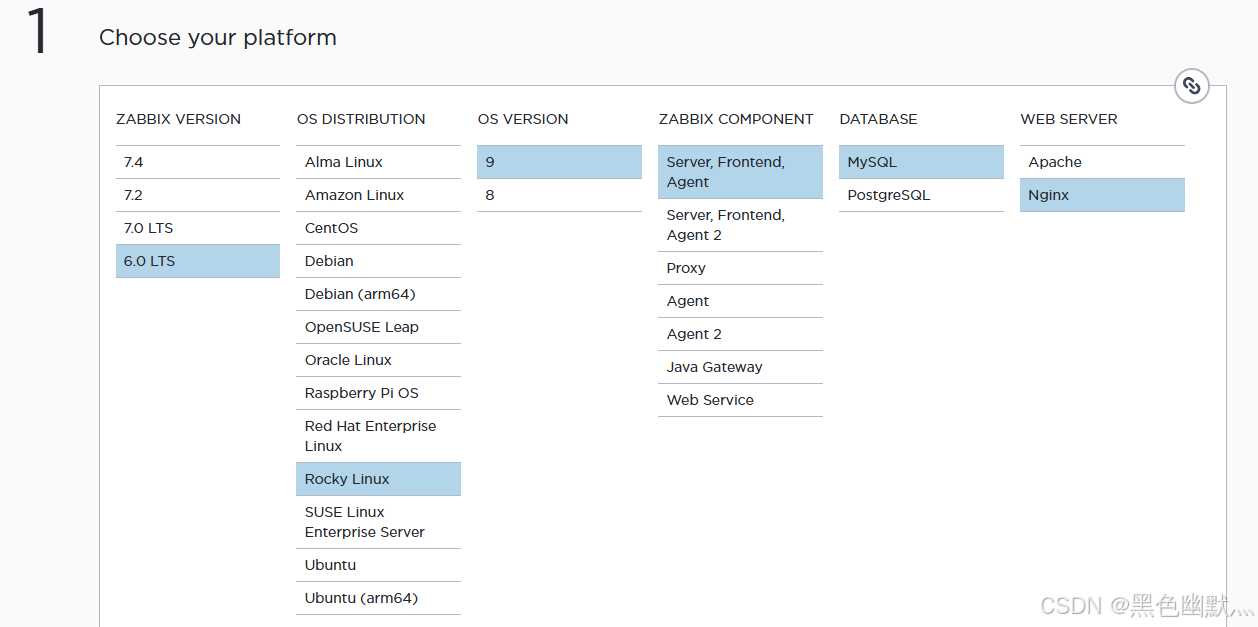The height and width of the screenshot is (627, 1258).
Task: Select Zabbix version 7.2
Action: [x=198, y=195]
